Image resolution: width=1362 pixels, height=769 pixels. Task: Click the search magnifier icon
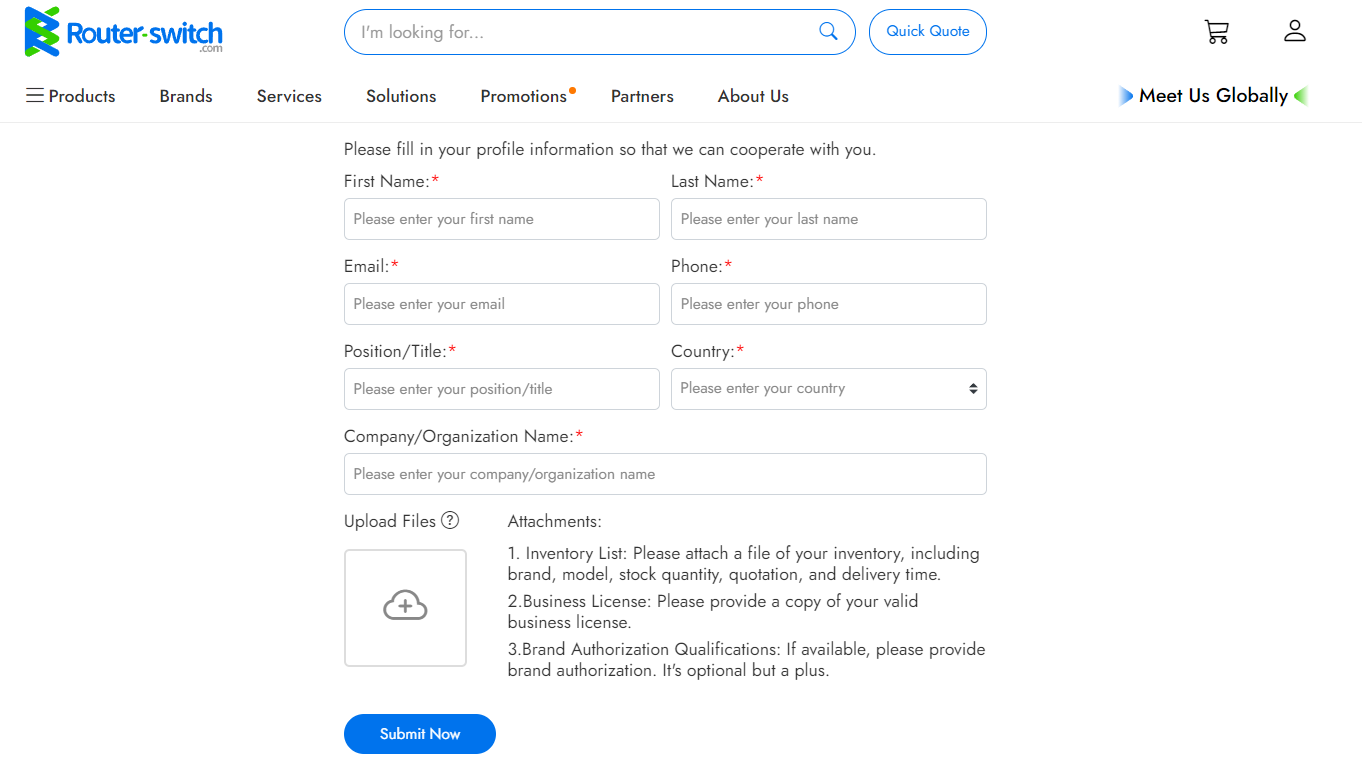[x=828, y=31]
